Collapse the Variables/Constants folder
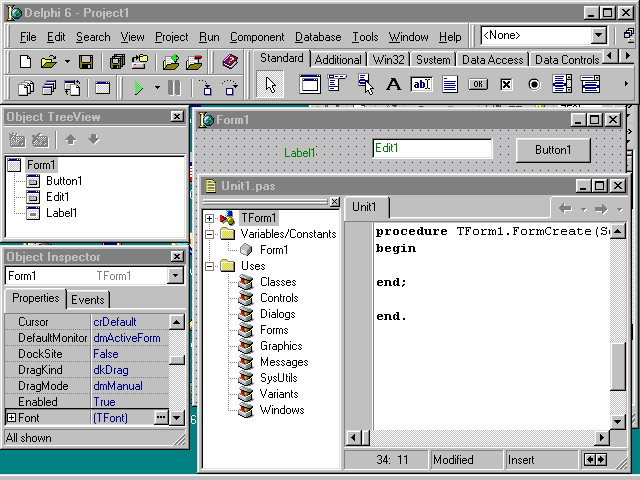The height and width of the screenshot is (480, 640). pos(209,234)
